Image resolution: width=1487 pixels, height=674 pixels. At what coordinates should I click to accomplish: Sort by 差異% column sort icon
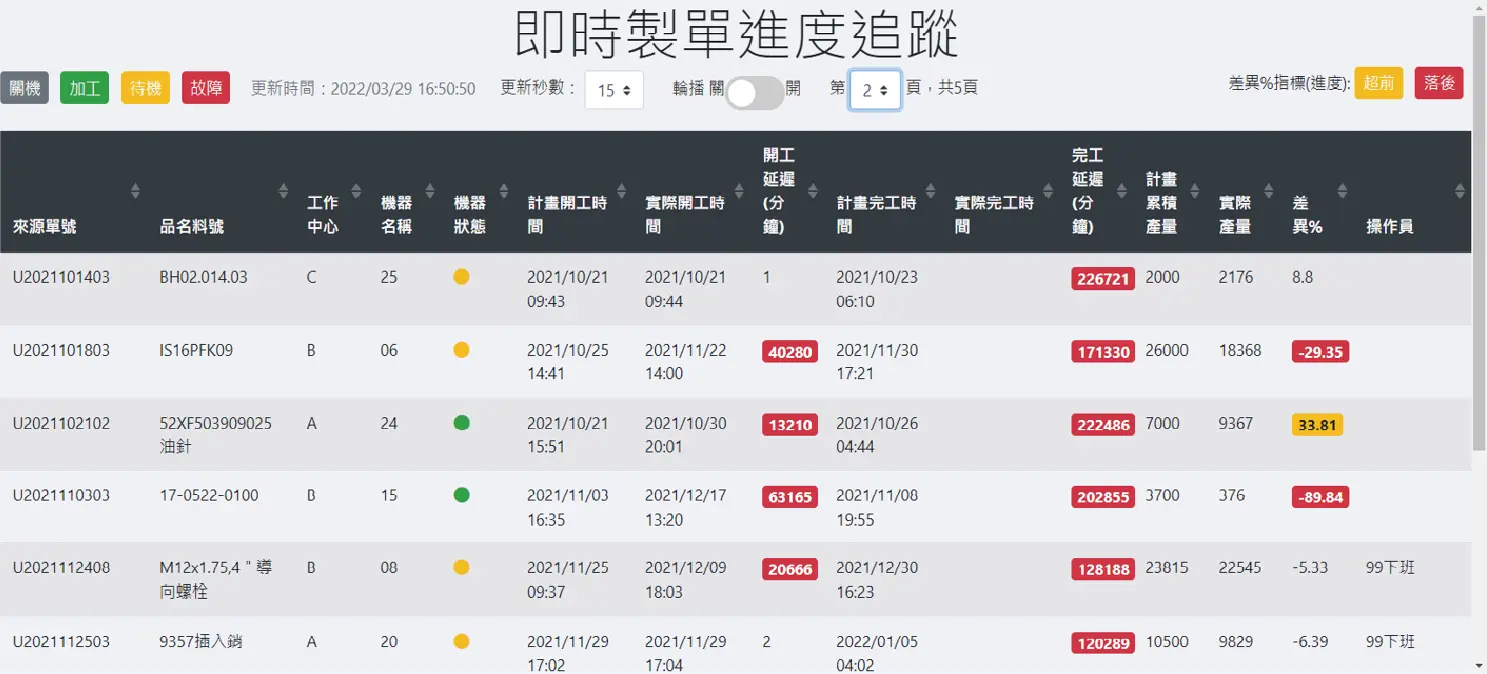tap(1342, 191)
